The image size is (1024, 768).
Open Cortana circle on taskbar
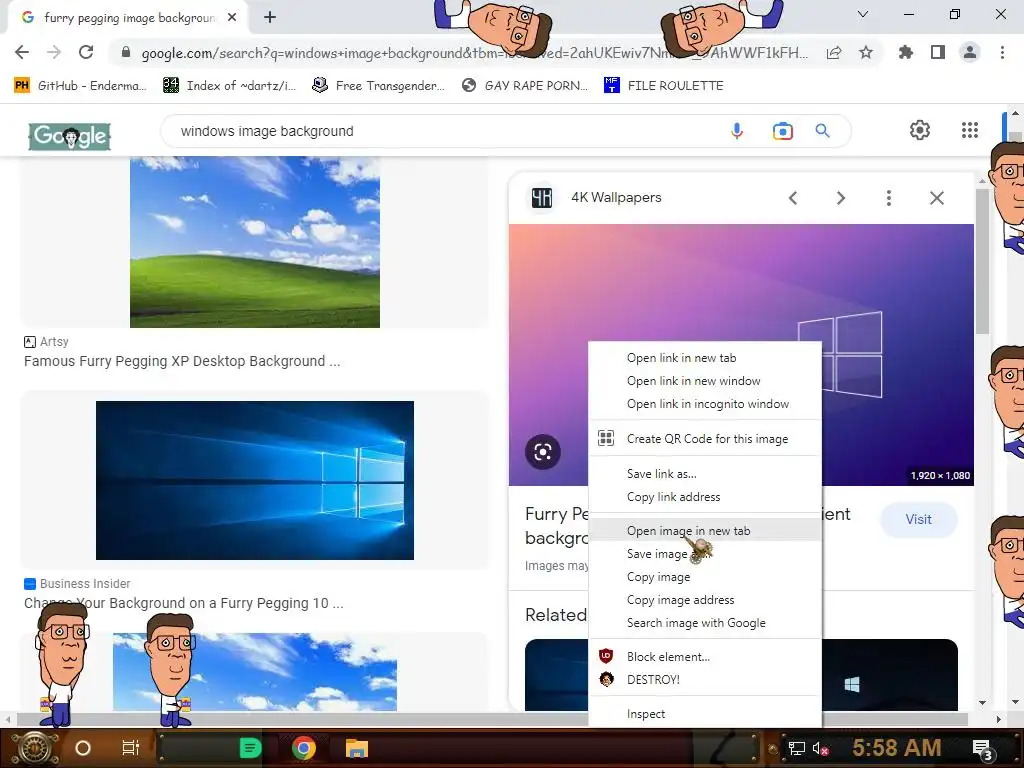[83, 748]
